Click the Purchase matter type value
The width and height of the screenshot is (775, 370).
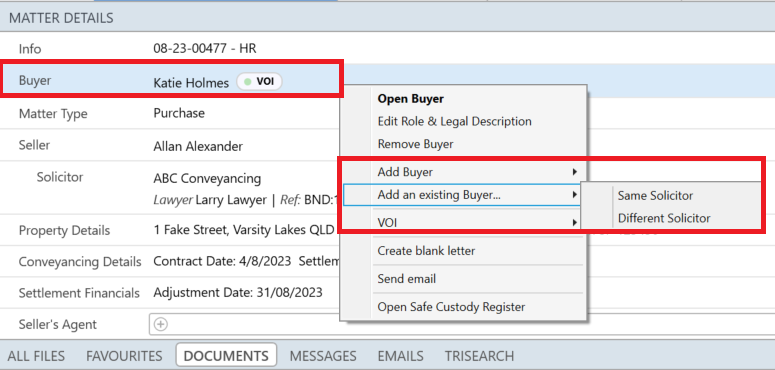(179, 113)
